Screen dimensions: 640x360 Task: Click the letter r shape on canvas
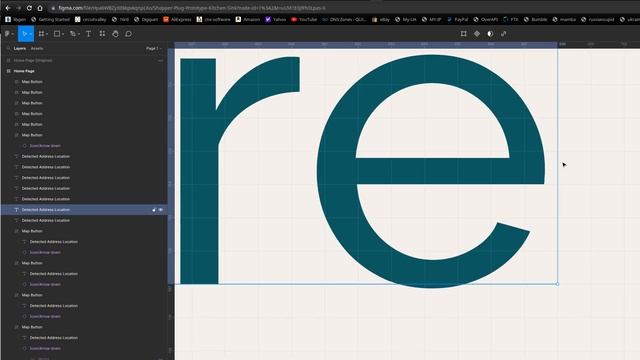(x=199, y=171)
